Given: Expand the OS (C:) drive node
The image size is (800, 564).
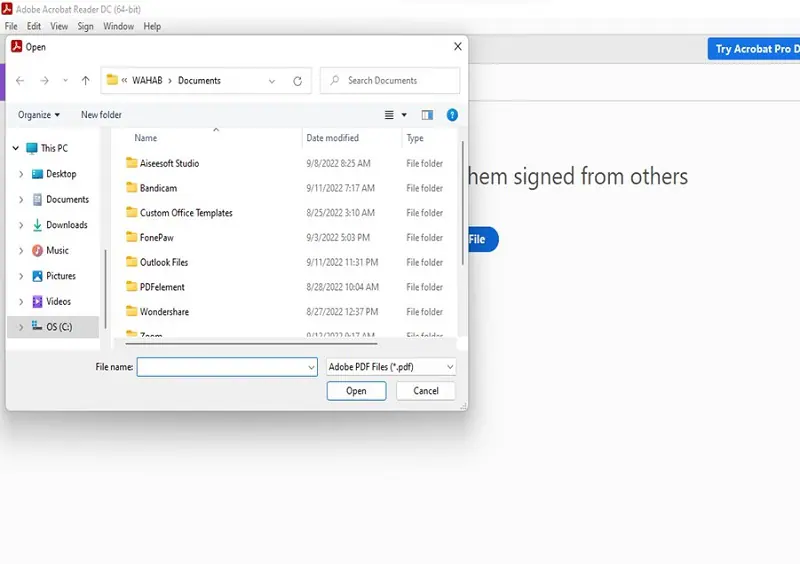Looking at the screenshot, I should tap(21, 327).
